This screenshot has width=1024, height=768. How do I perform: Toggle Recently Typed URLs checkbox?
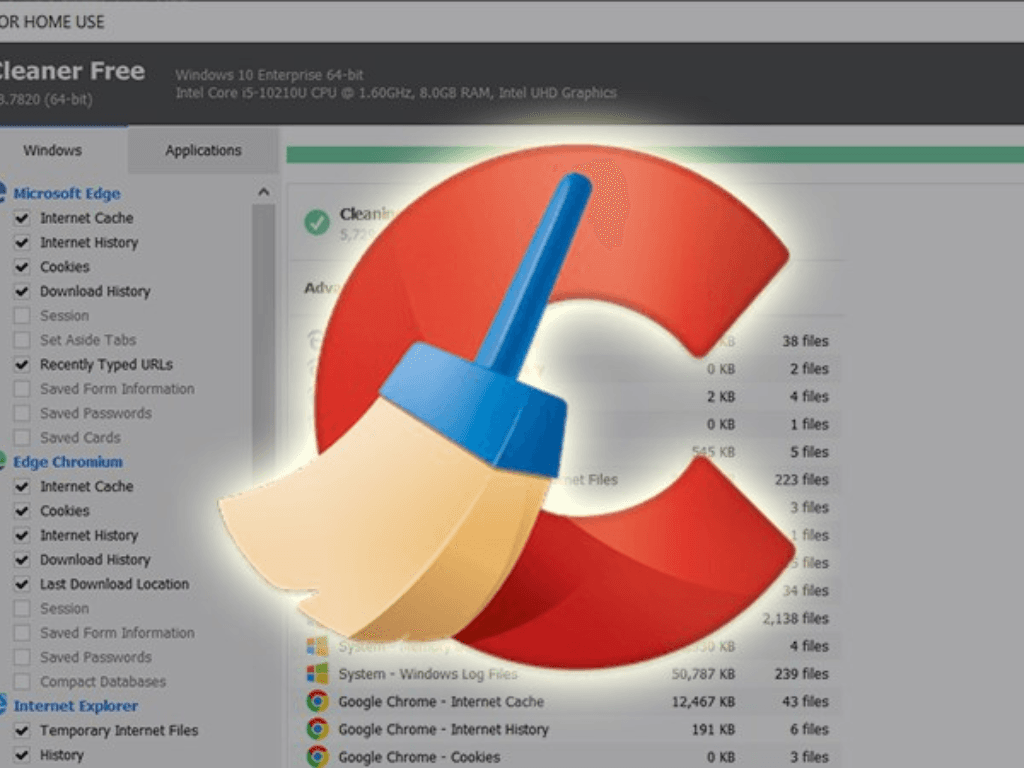tap(21, 365)
